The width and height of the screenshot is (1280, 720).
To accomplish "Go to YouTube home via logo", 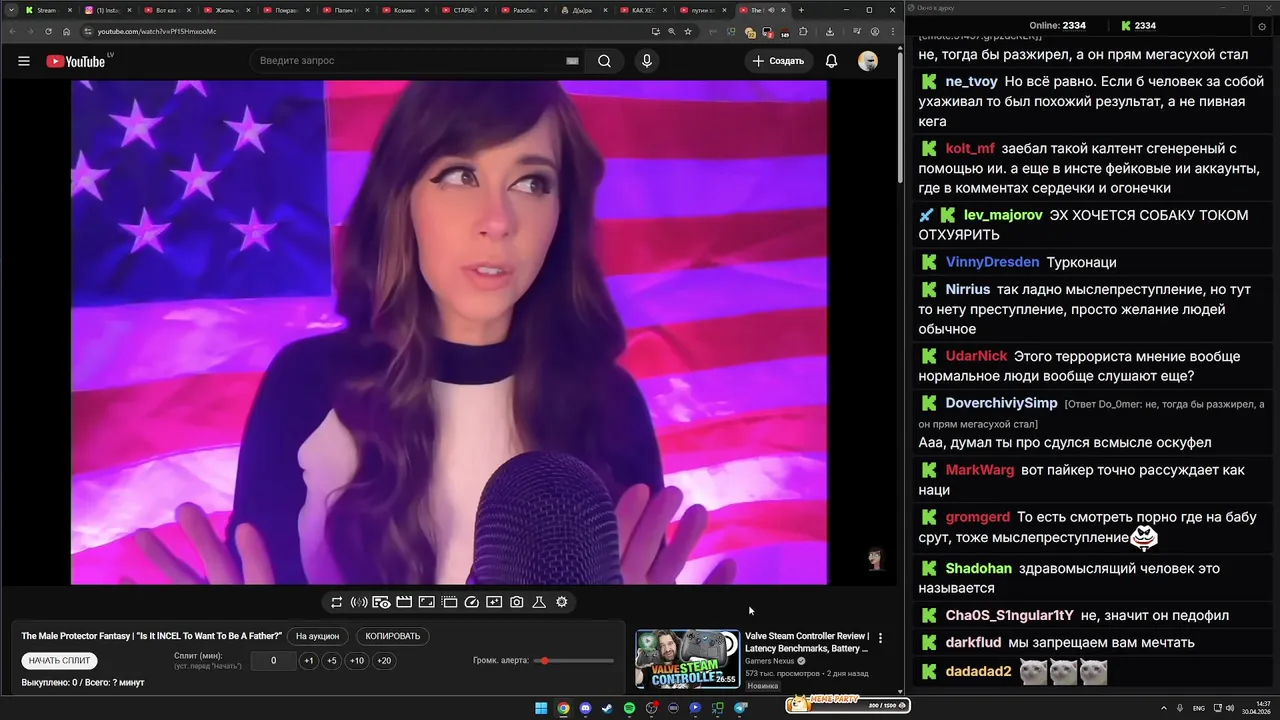I will pyautogui.click(x=76, y=61).
